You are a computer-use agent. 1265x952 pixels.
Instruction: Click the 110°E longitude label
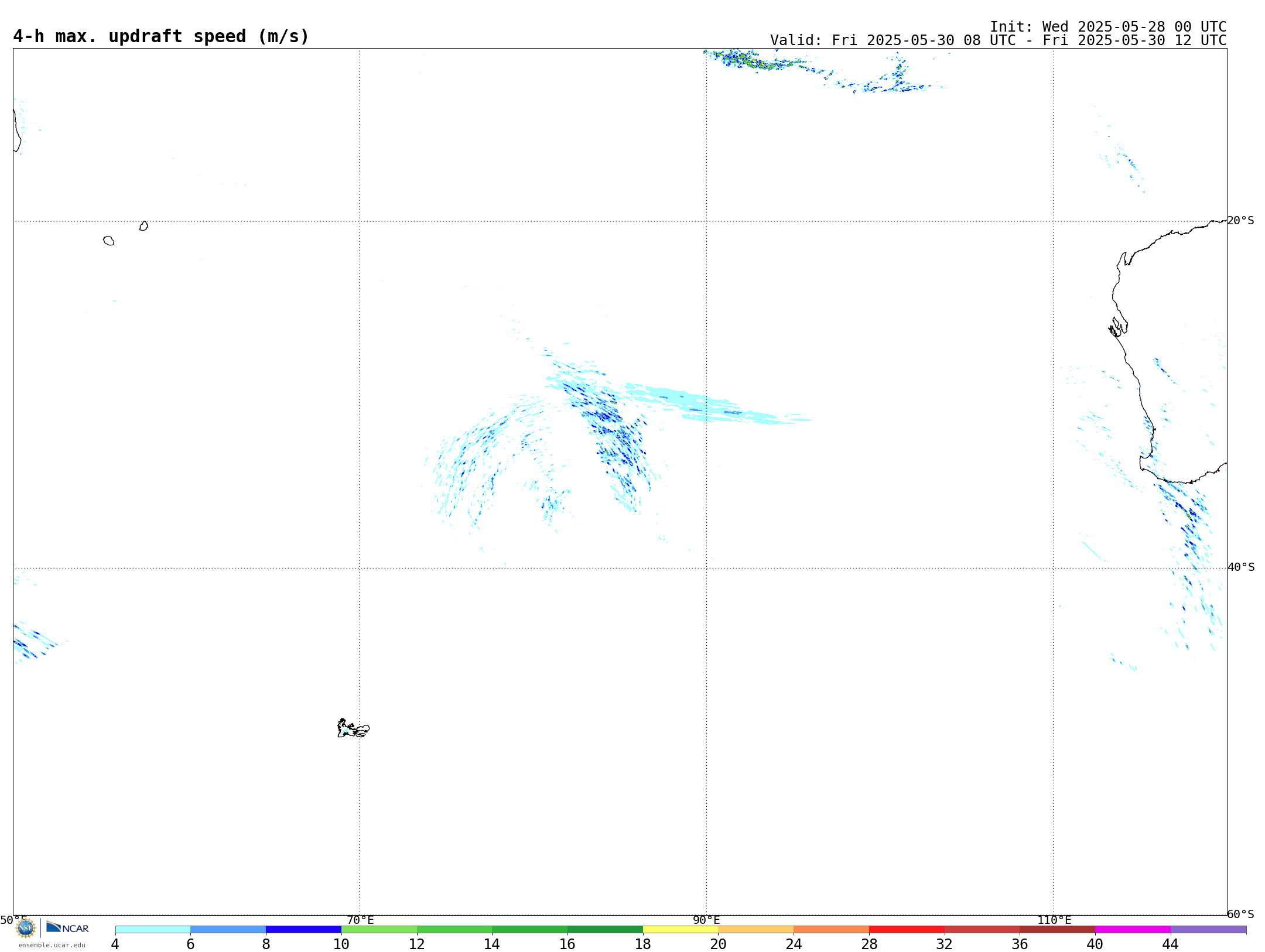[1054, 920]
